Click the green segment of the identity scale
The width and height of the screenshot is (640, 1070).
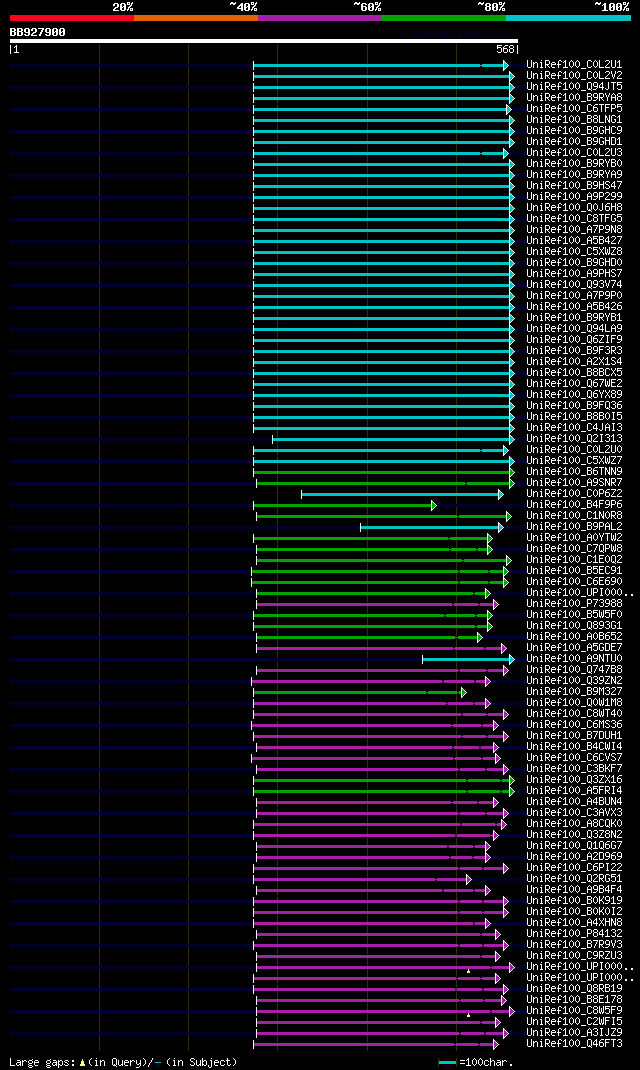(444, 18)
